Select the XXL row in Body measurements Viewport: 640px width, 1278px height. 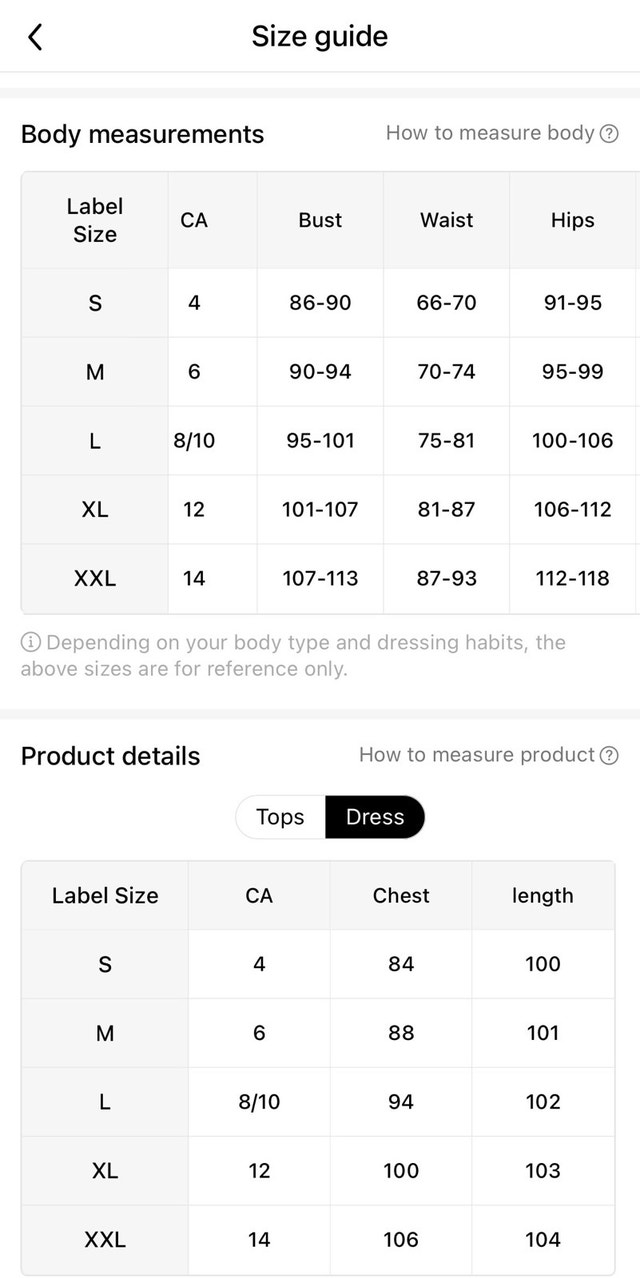(331, 579)
